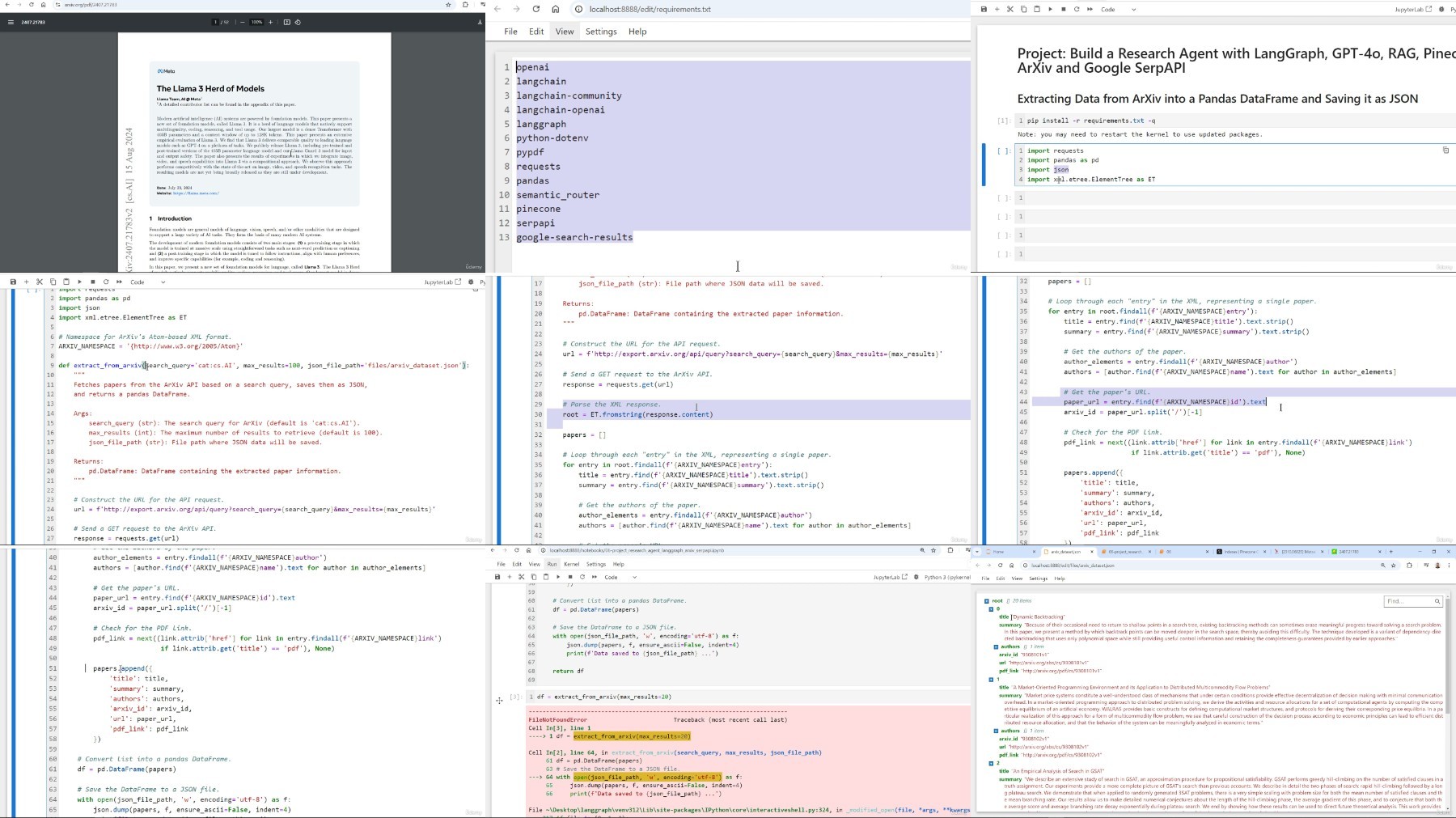
Task: Open the Code cell-type dropdown in the FileNotFoundError notebook
Action: point(620,577)
